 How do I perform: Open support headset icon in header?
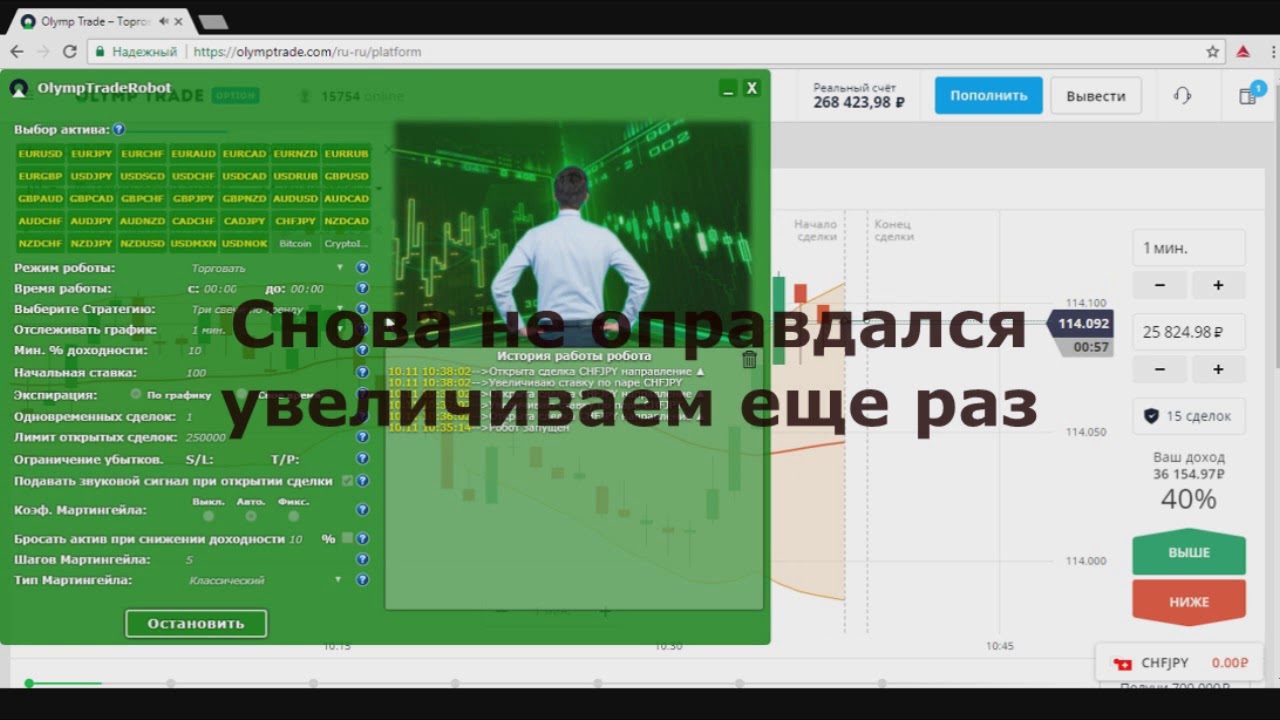(x=1182, y=95)
